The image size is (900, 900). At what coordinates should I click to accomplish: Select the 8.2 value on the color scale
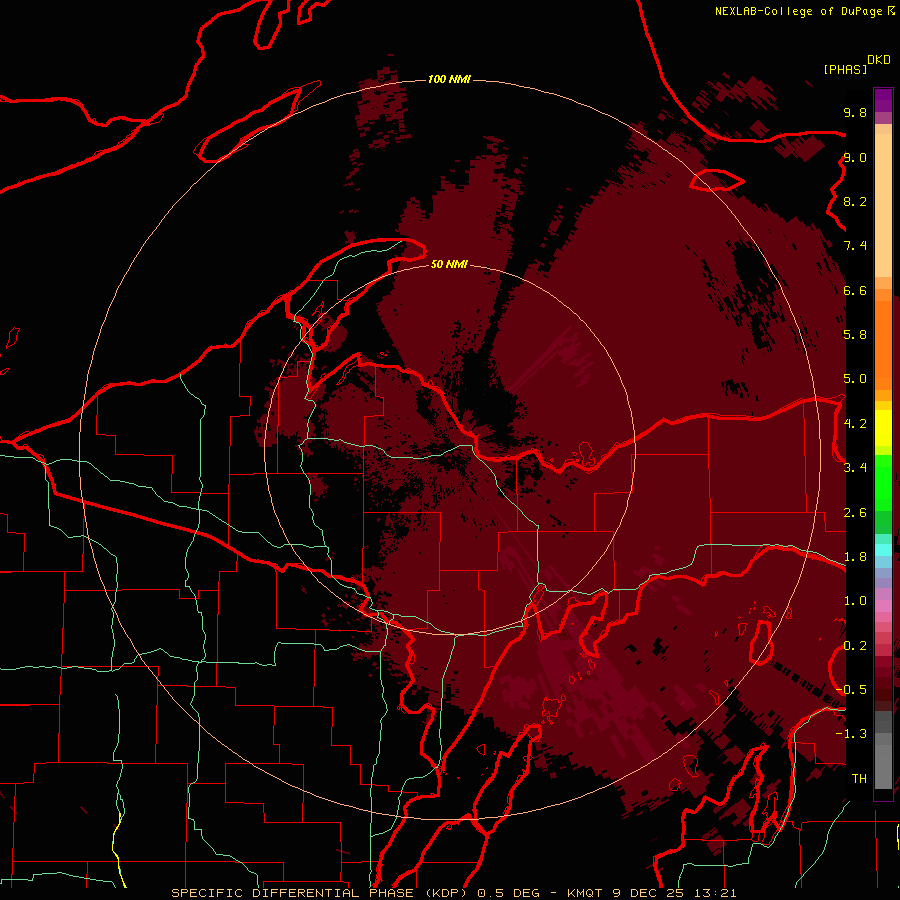[855, 201]
